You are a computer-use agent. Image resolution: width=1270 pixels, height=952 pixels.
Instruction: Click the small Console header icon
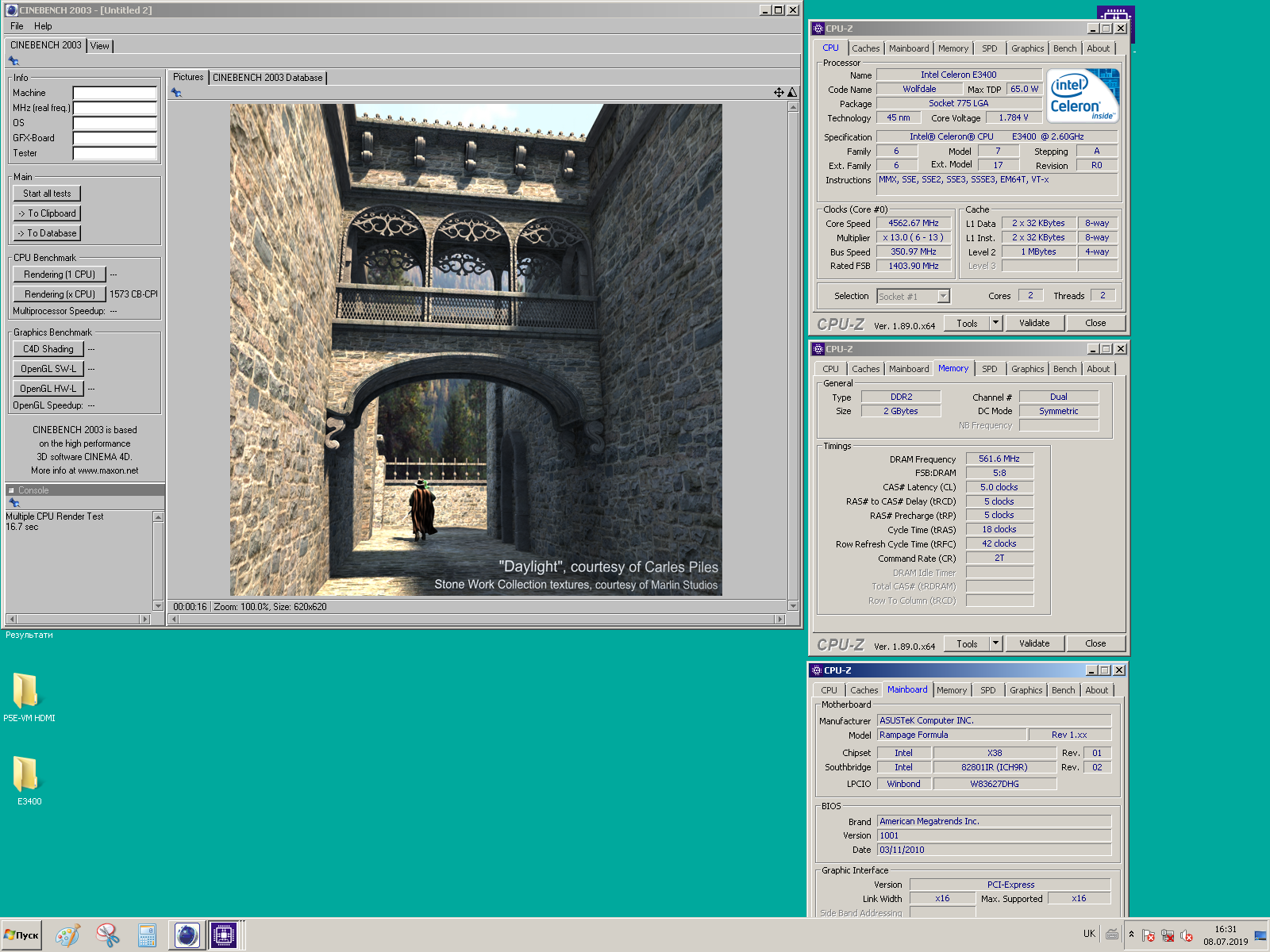pyautogui.click(x=11, y=490)
